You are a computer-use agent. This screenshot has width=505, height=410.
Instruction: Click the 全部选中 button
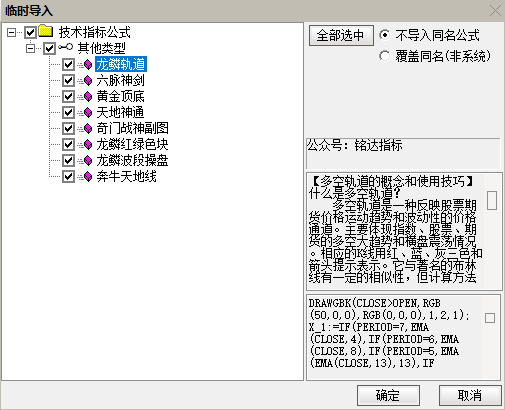click(341, 35)
